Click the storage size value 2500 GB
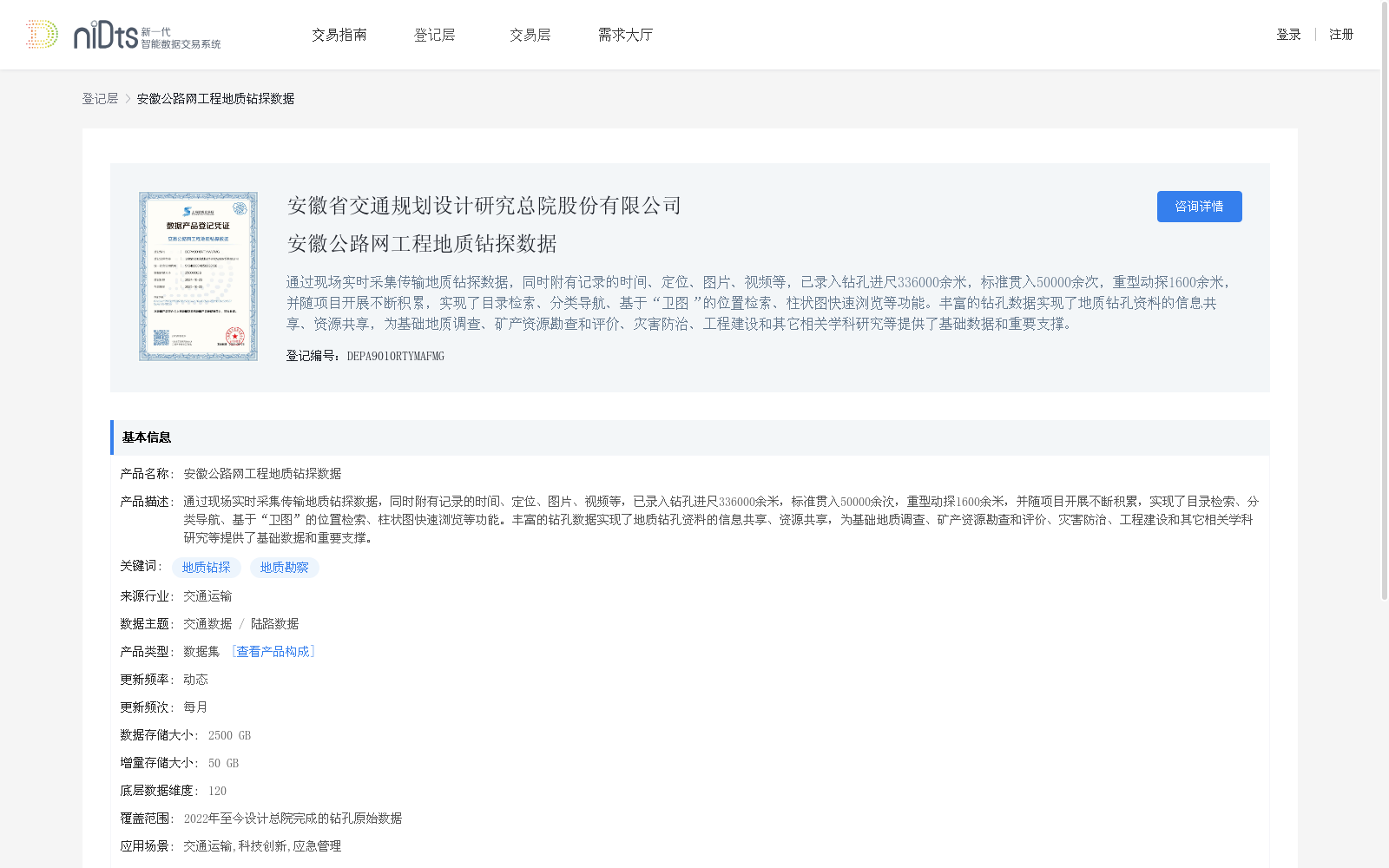 click(x=229, y=735)
